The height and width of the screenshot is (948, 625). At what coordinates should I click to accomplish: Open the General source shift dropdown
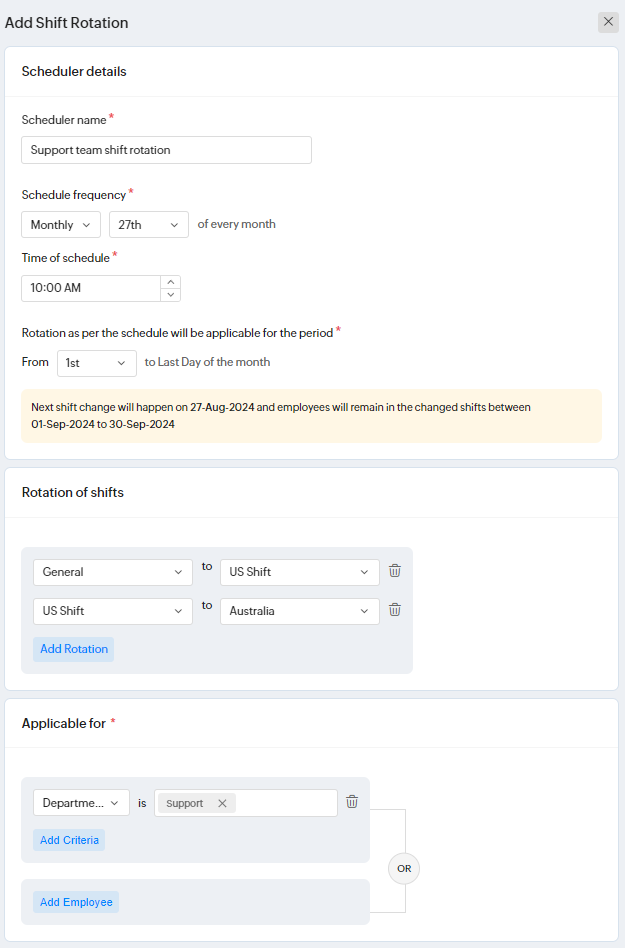(x=113, y=572)
